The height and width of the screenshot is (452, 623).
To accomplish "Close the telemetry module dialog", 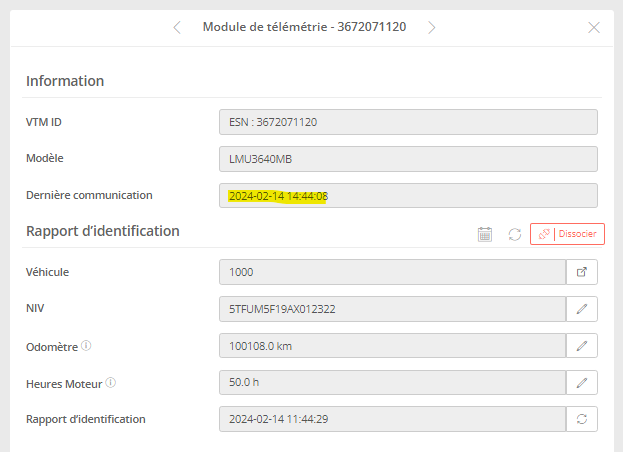I will coord(594,27).
